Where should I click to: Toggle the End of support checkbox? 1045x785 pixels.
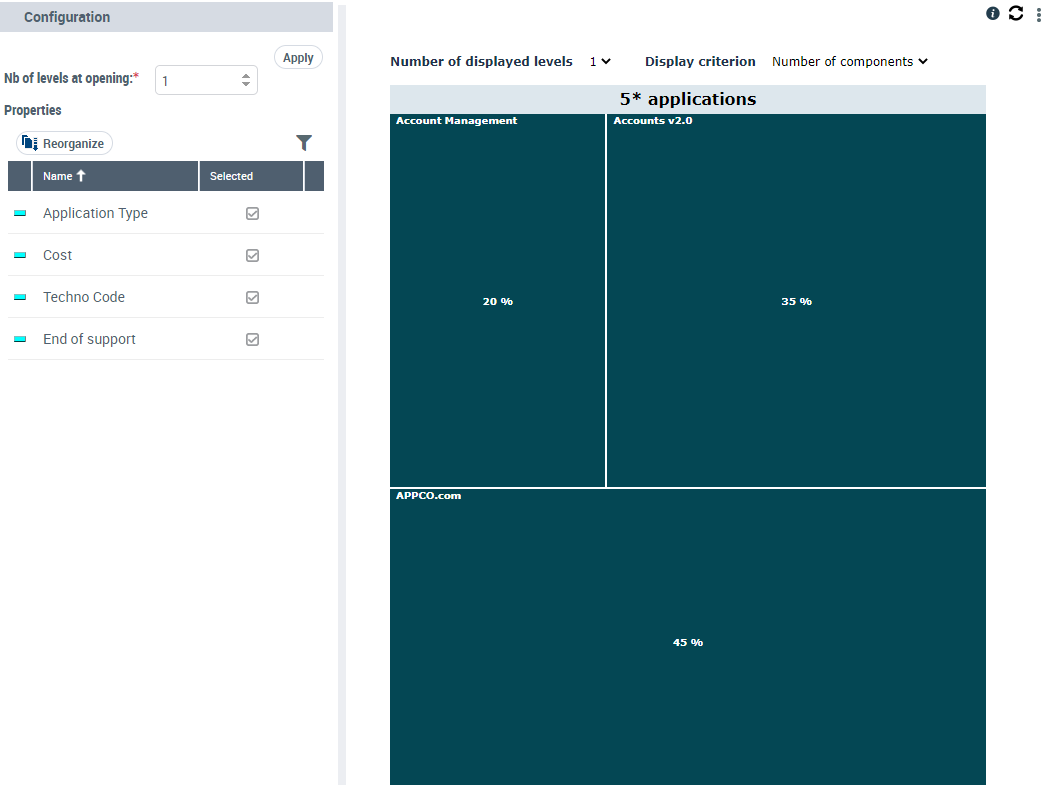[252, 340]
